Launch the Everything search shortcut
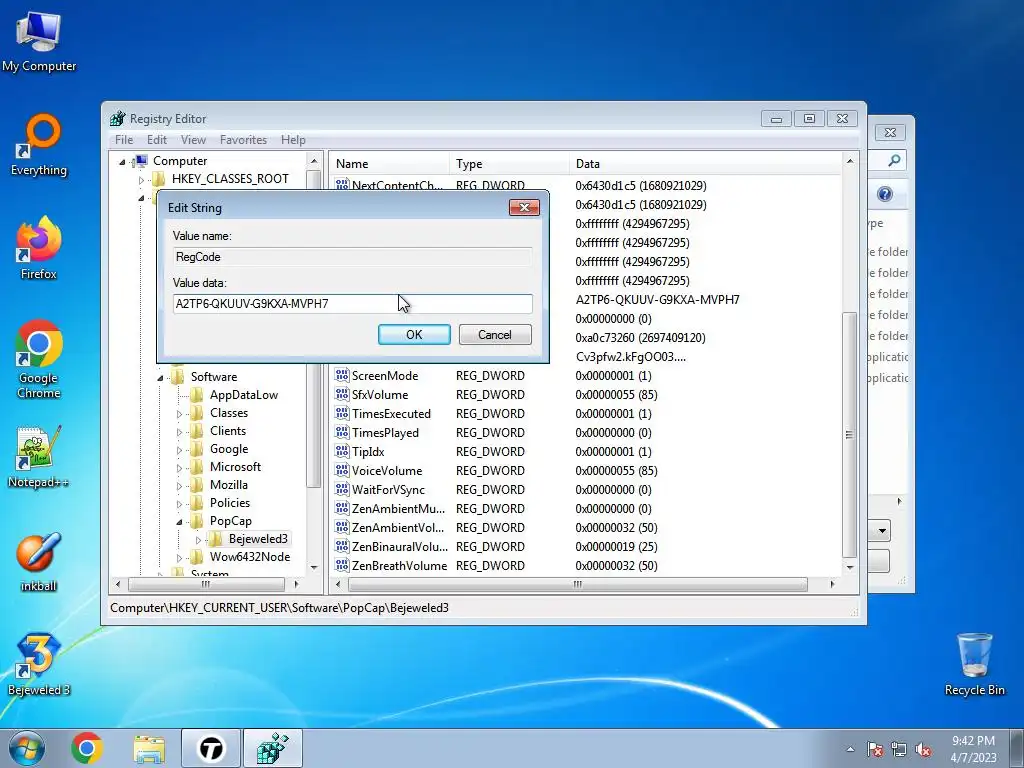Image resolution: width=1024 pixels, height=768 pixels. pyautogui.click(x=39, y=145)
